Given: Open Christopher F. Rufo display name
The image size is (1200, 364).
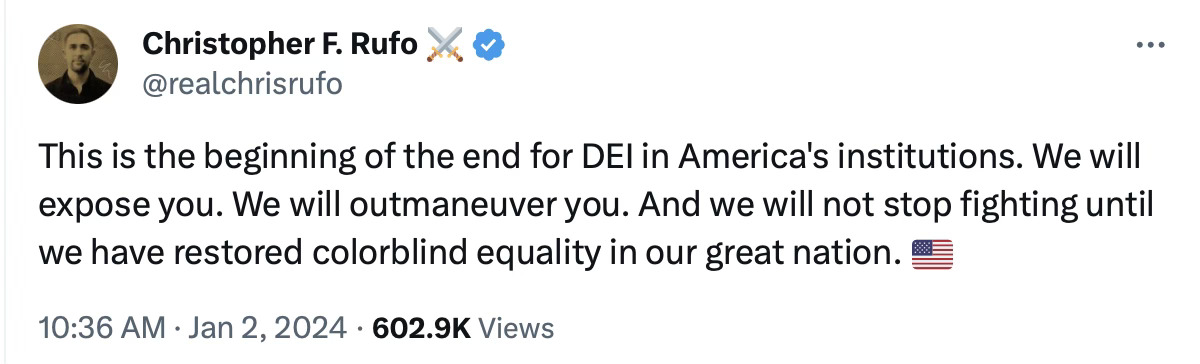Looking at the screenshot, I should (281, 44).
